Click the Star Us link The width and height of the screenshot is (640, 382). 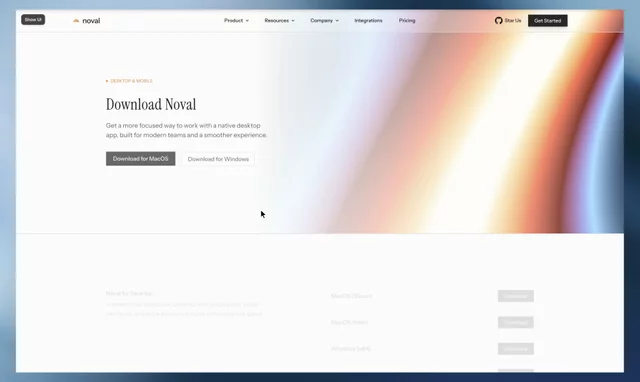pos(513,20)
